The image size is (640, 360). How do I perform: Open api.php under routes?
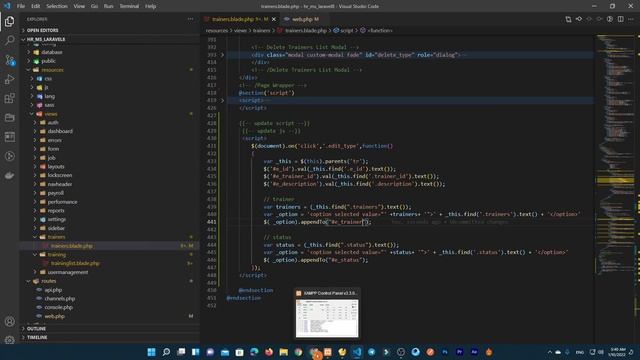[53, 290]
